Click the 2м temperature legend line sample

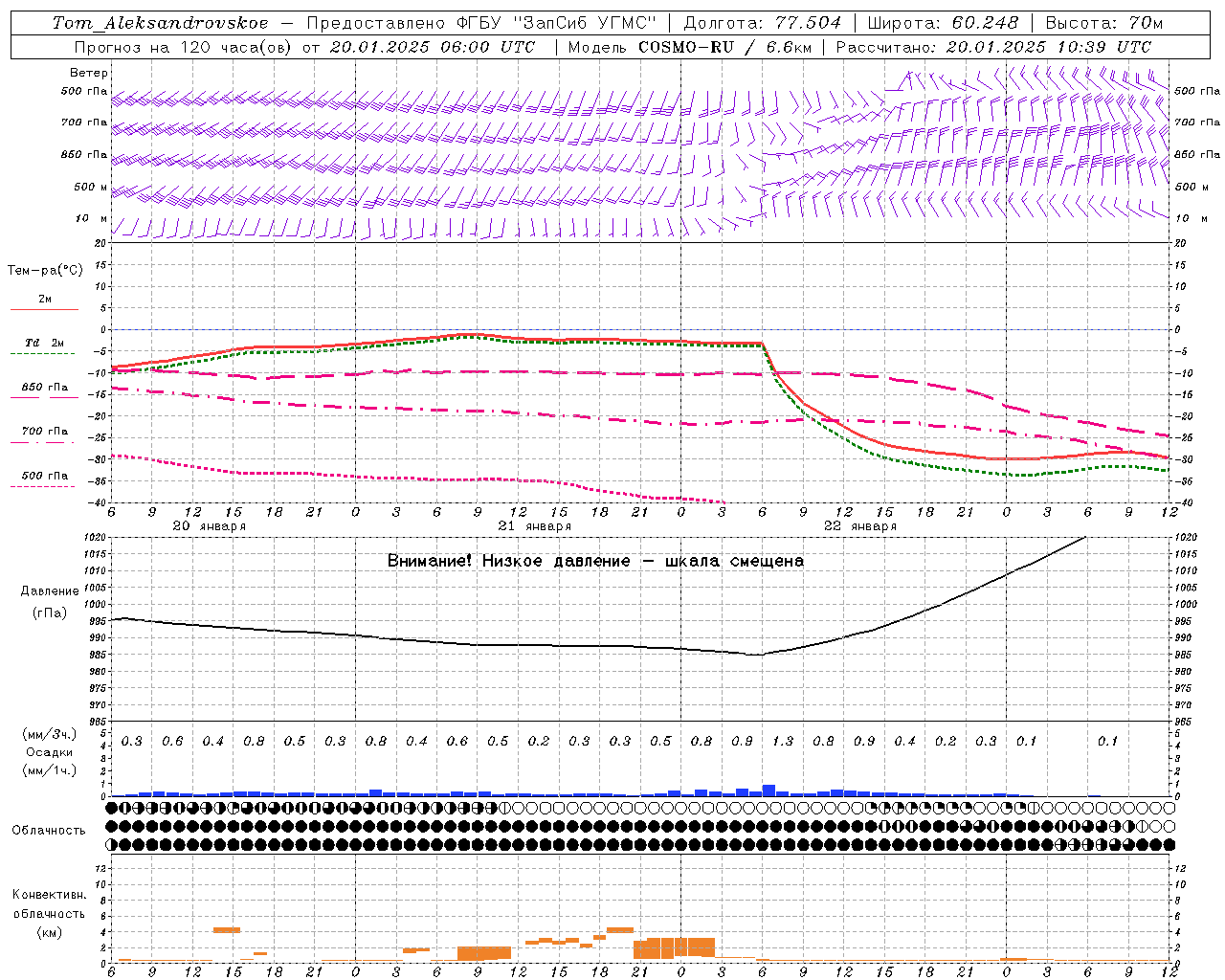coord(44,310)
